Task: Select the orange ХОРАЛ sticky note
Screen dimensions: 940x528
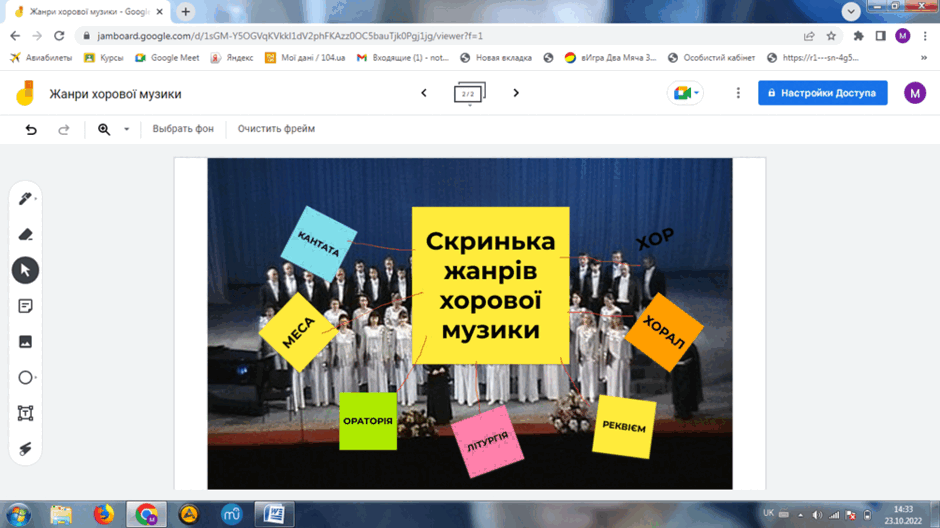Action: (x=664, y=332)
